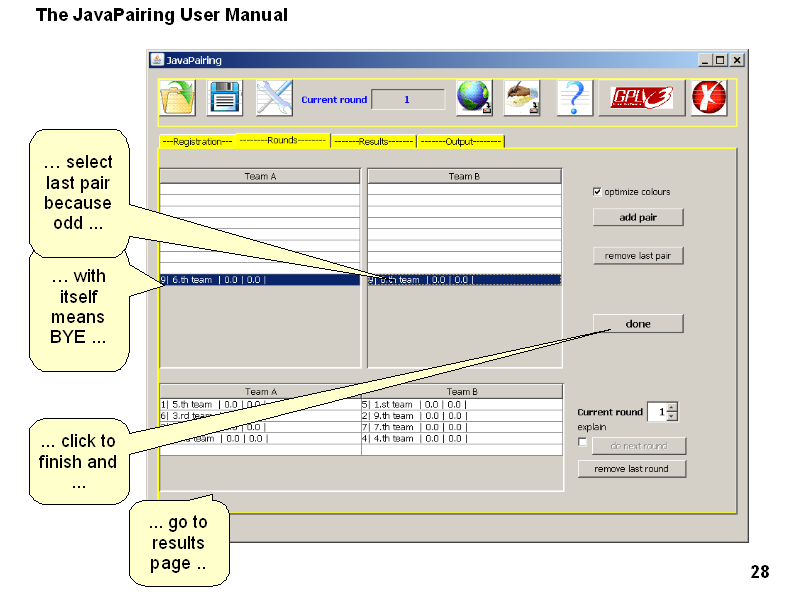Decrease current round with the spinner down arrow
The width and height of the screenshot is (800, 600).
click(x=672, y=416)
